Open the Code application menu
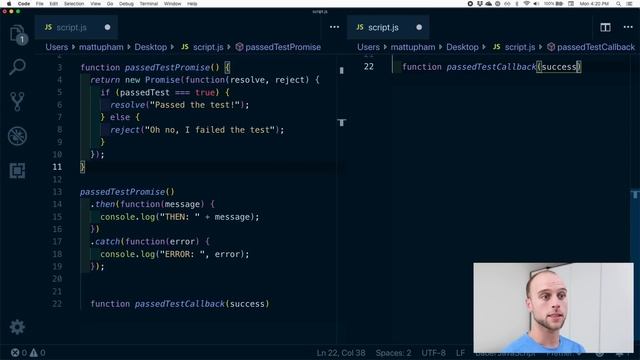Image resolution: width=640 pixels, height=360 pixels. [x=24, y=4]
